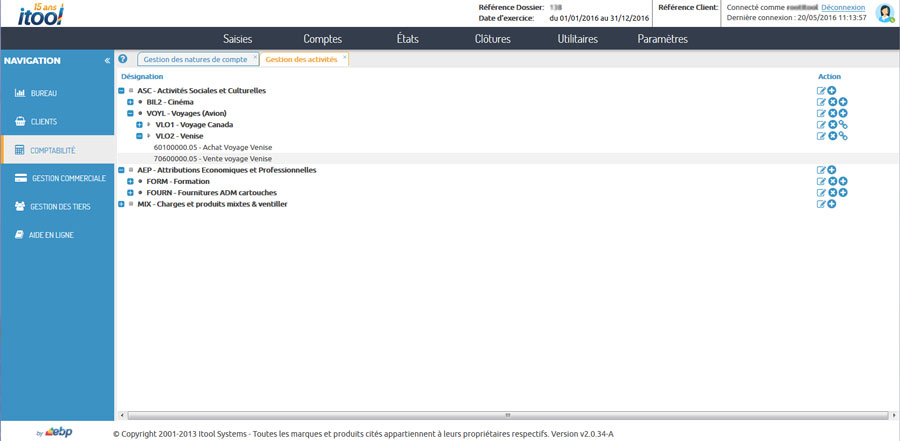Screen dimensions: 900x441
Task: Click the horizontal scrollbar right arrow
Action: pos(894,415)
